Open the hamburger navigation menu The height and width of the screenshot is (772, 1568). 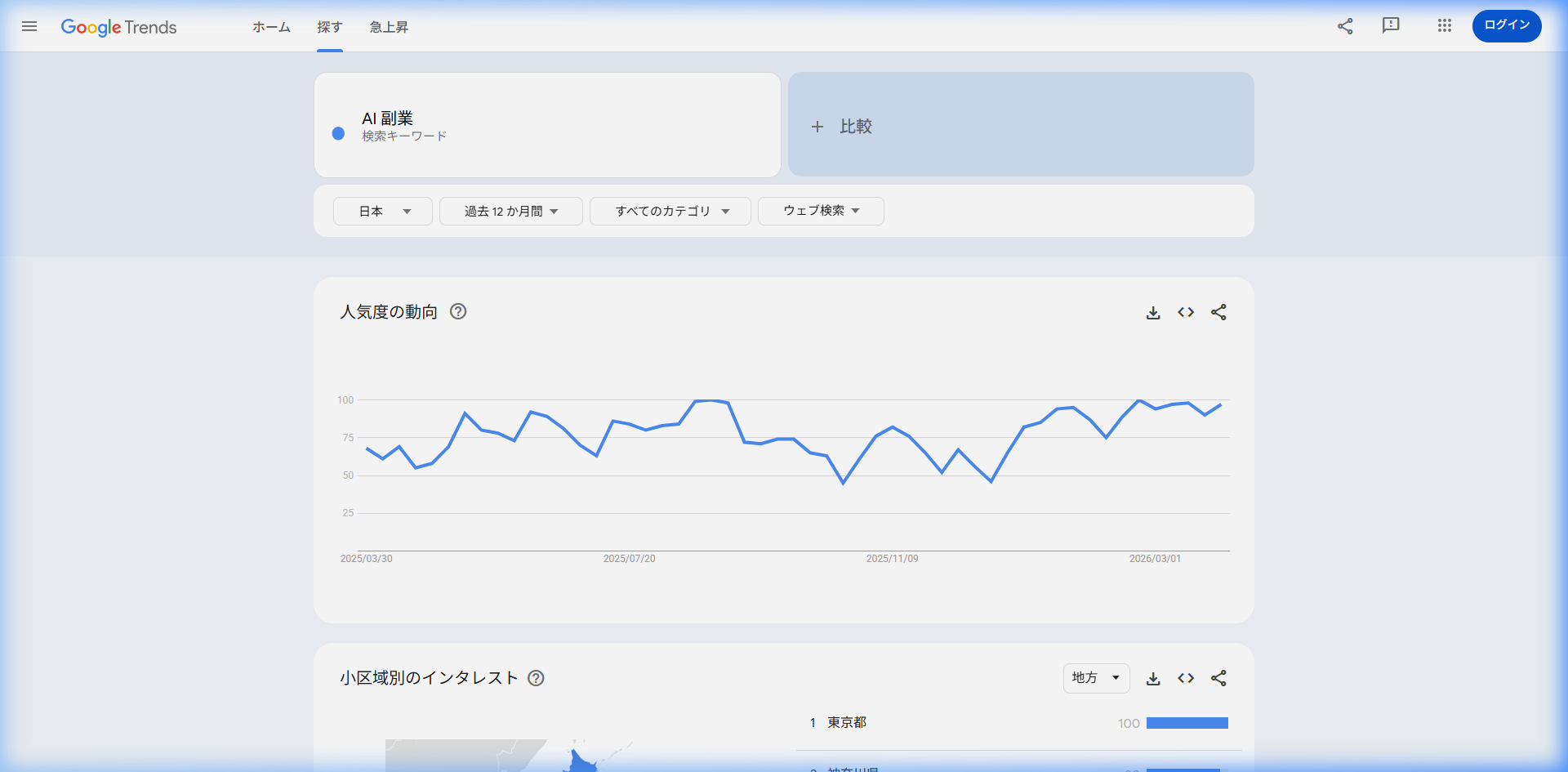29,26
